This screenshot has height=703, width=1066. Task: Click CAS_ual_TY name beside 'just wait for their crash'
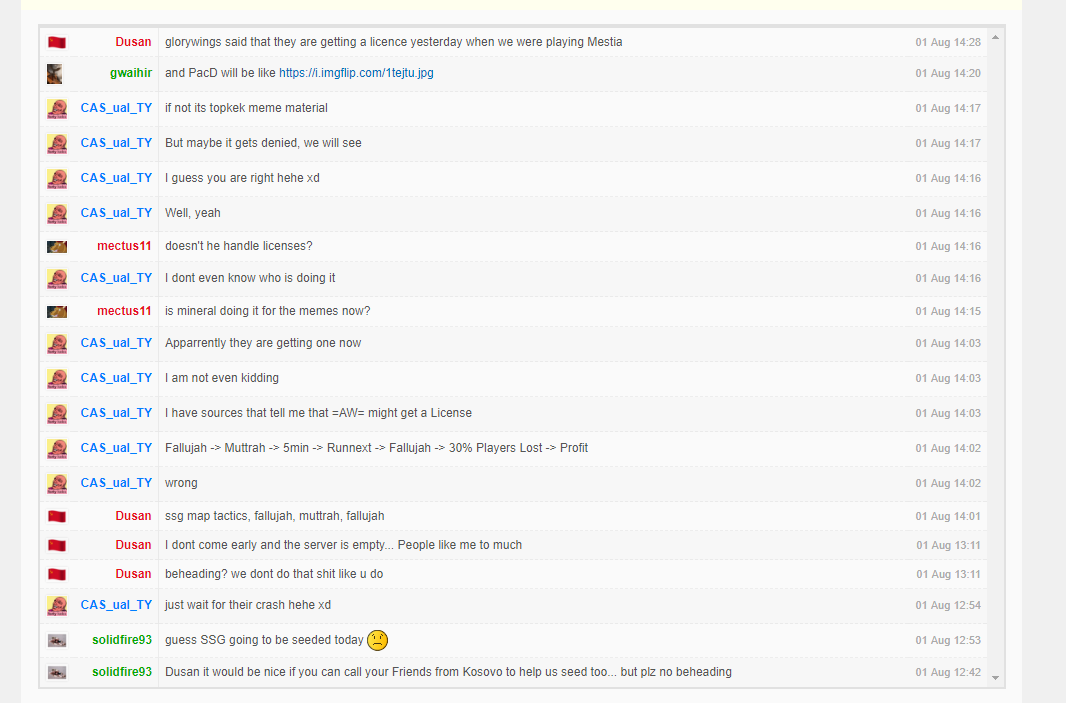pos(116,605)
